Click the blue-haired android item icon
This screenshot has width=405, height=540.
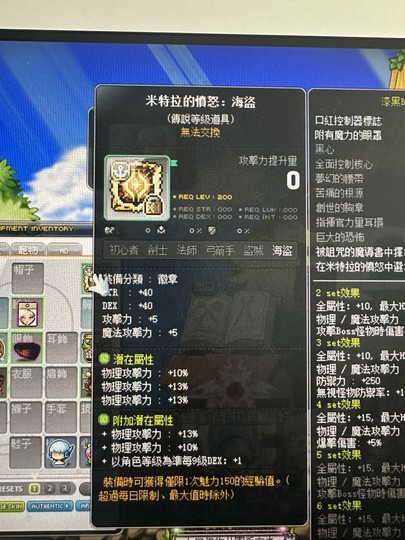tap(61, 452)
